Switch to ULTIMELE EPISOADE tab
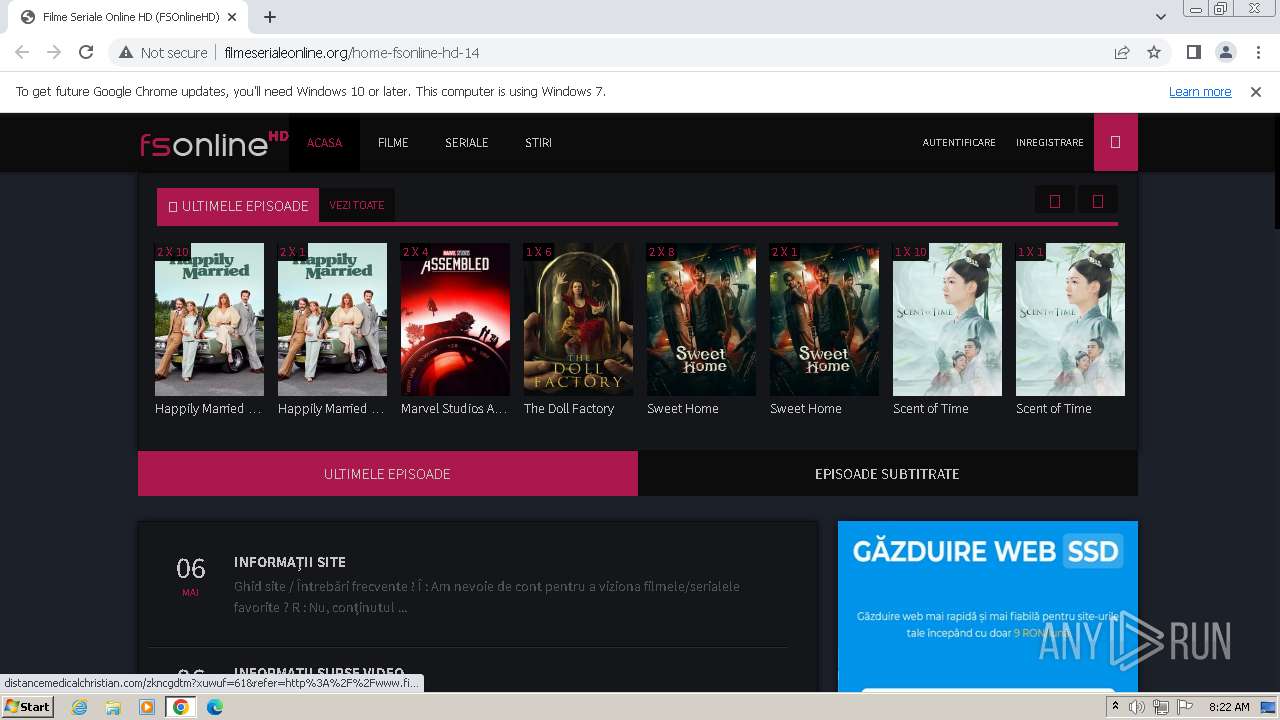1280x720 pixels. tap(388, 474)
